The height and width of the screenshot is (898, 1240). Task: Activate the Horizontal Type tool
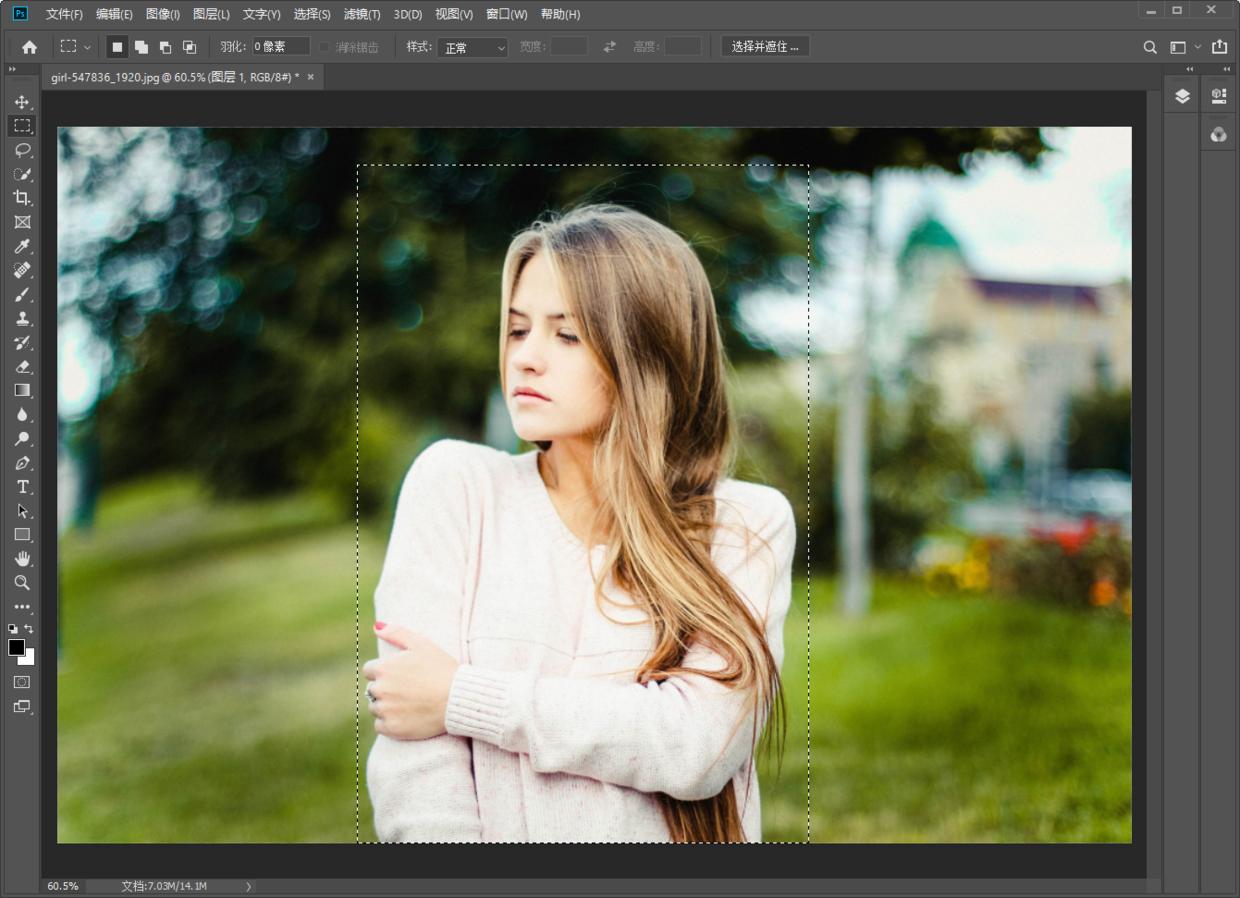pyautogui.click(x=22, y=487)
